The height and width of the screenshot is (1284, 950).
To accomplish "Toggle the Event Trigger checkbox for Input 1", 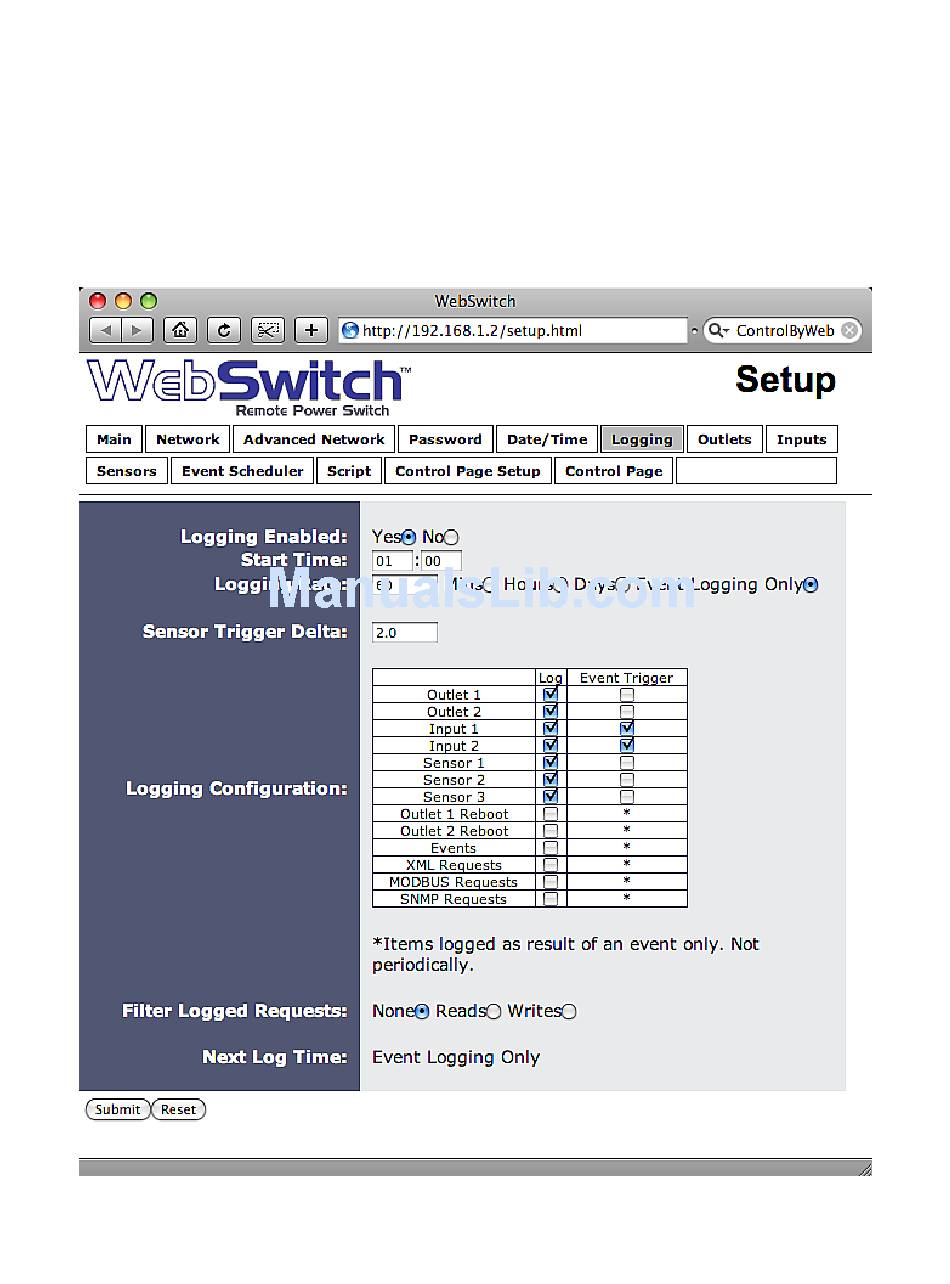I will point(626,728).
